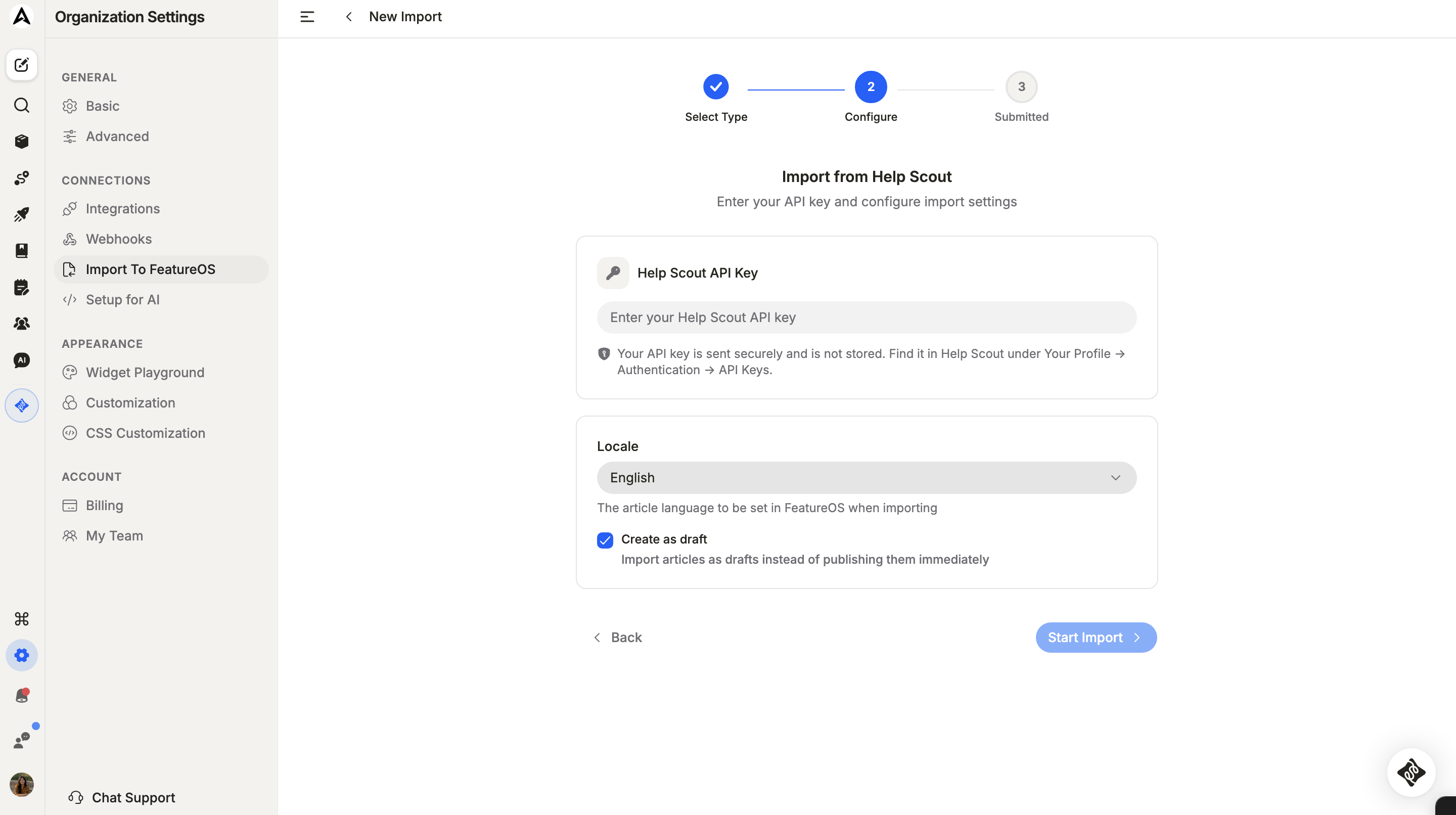Open the settings gear in left rail
Screen dimensions: 1456x815
pyautogui.click(x=21, y=655)
